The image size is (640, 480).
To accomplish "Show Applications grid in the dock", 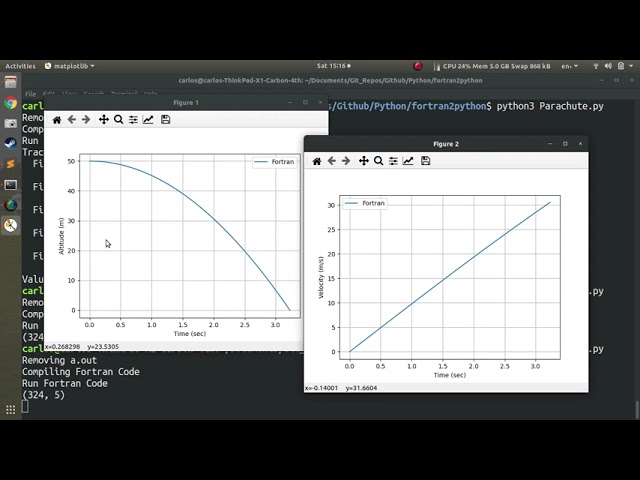I will point(11,409).
